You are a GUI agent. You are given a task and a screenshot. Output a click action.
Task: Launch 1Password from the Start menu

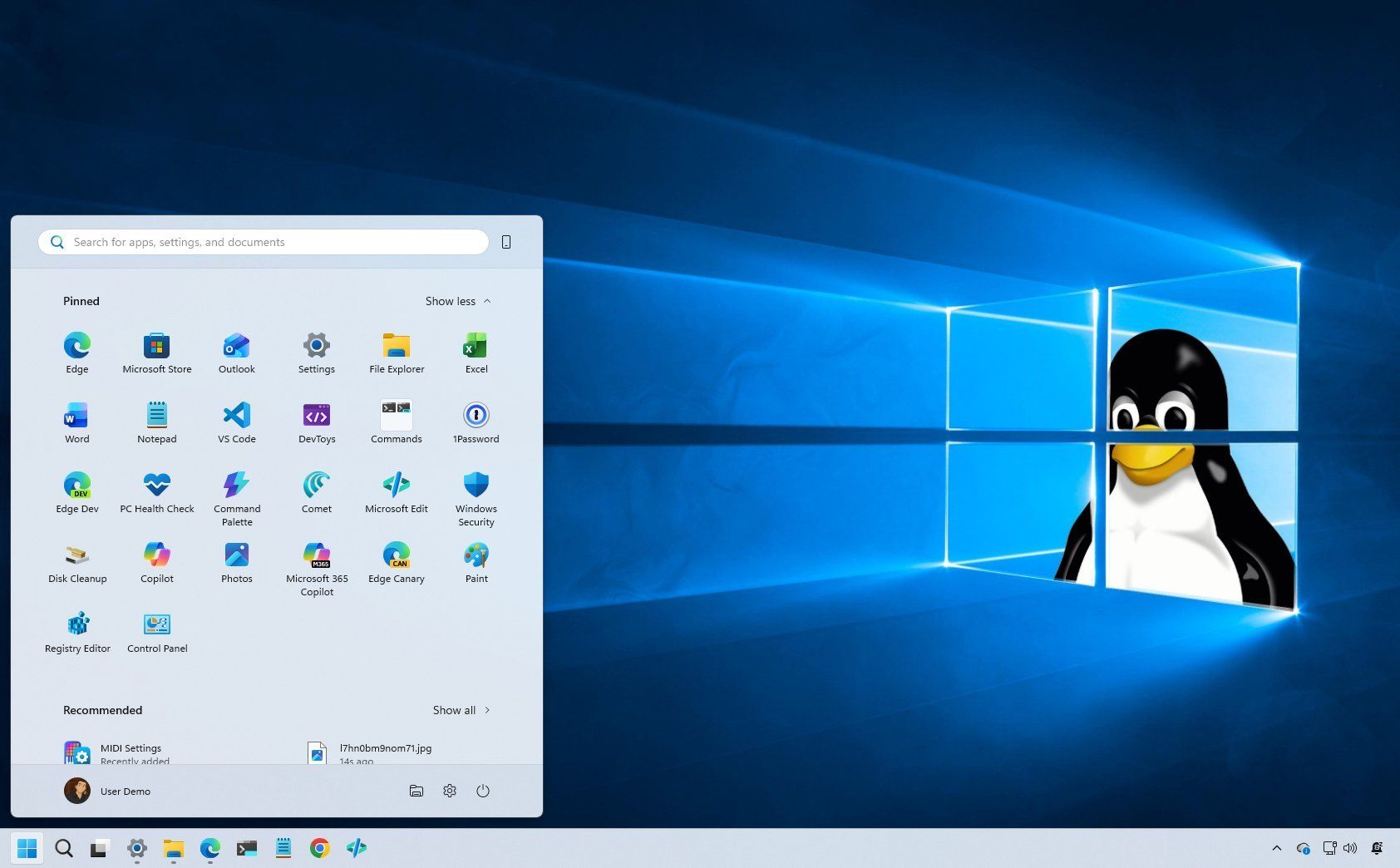pyautogui.click(x=476, y=420)
